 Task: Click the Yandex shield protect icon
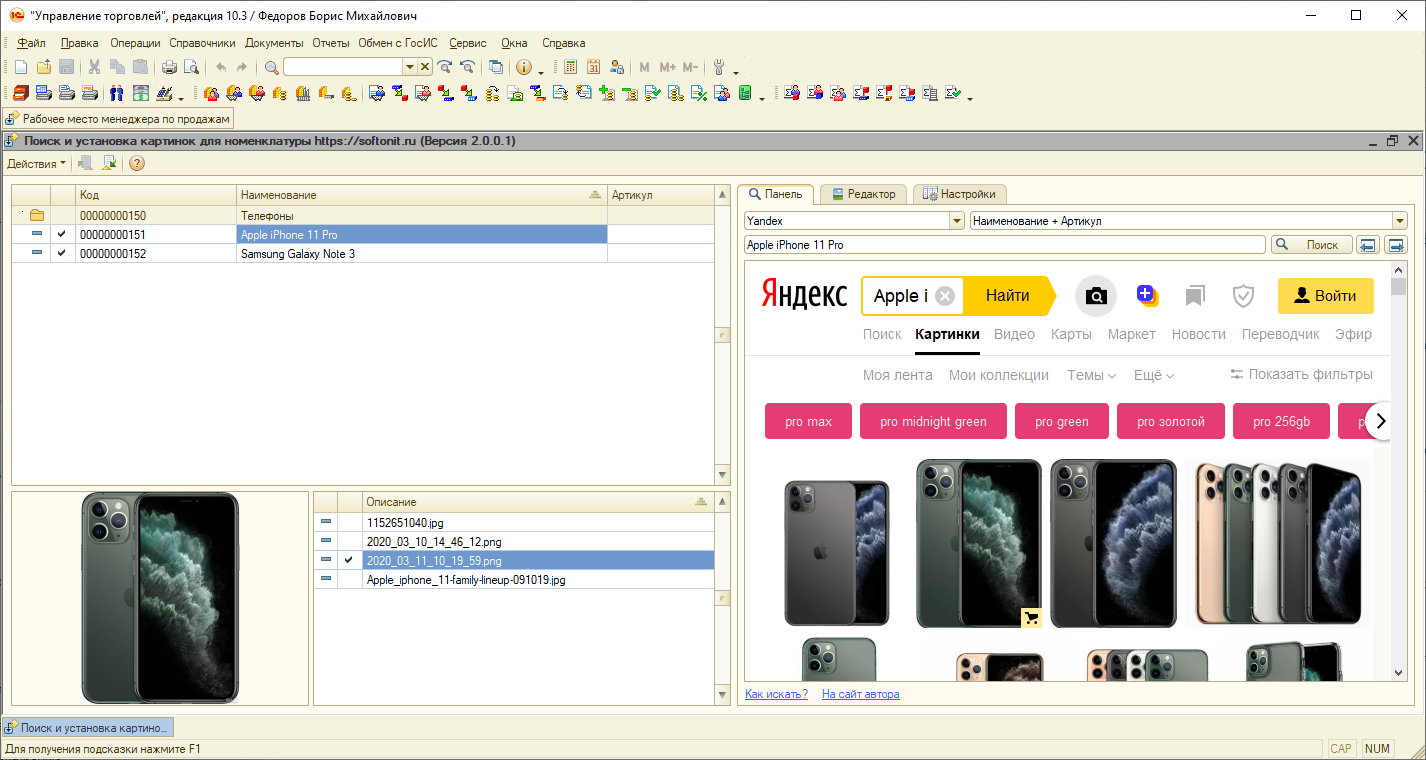(1243, 296)
